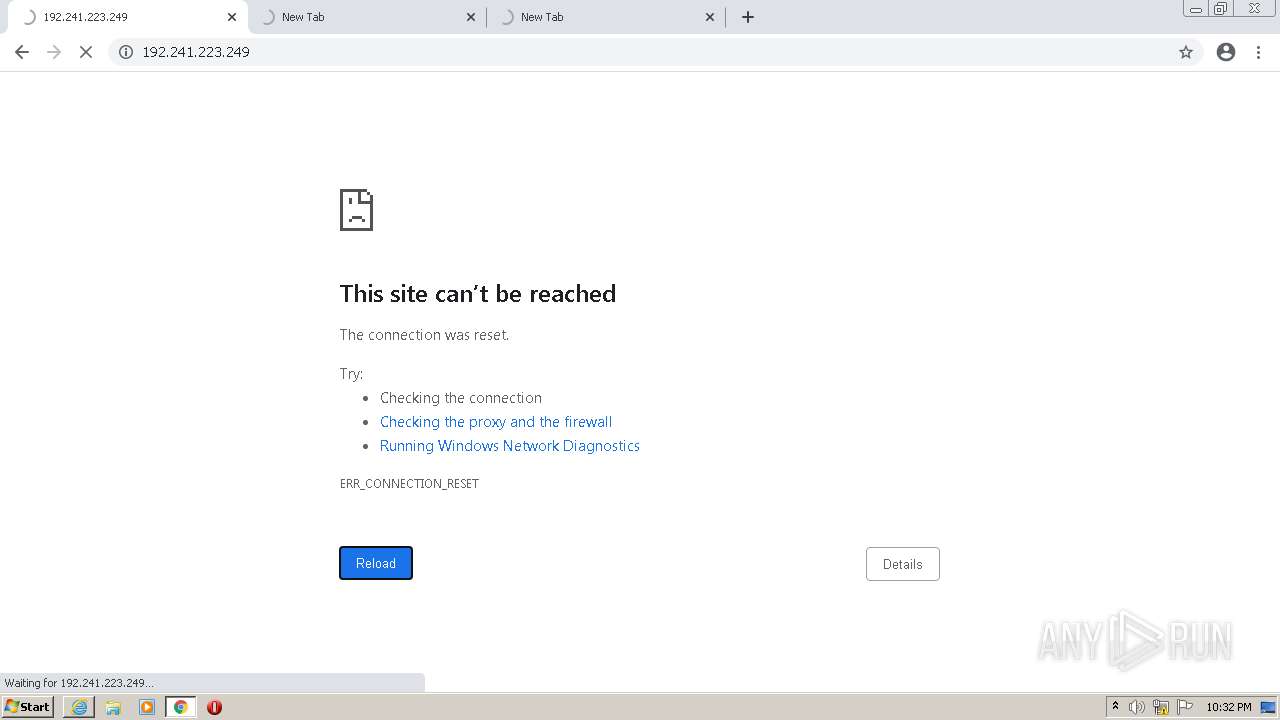Open the Action Center flag icon

pos(1185,707)
